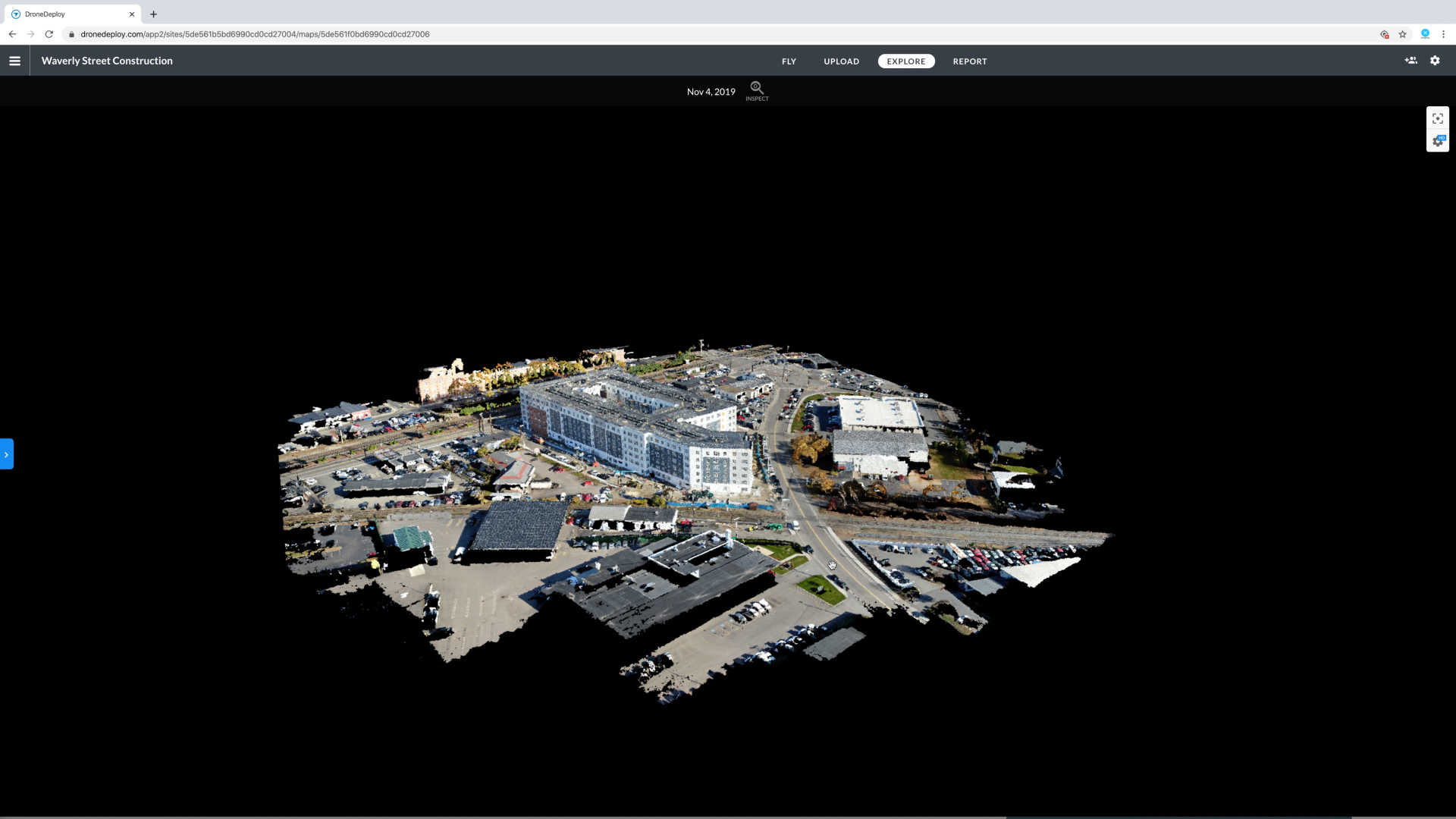Click the Inspect magnifier icon

click(x=757, y=91)
